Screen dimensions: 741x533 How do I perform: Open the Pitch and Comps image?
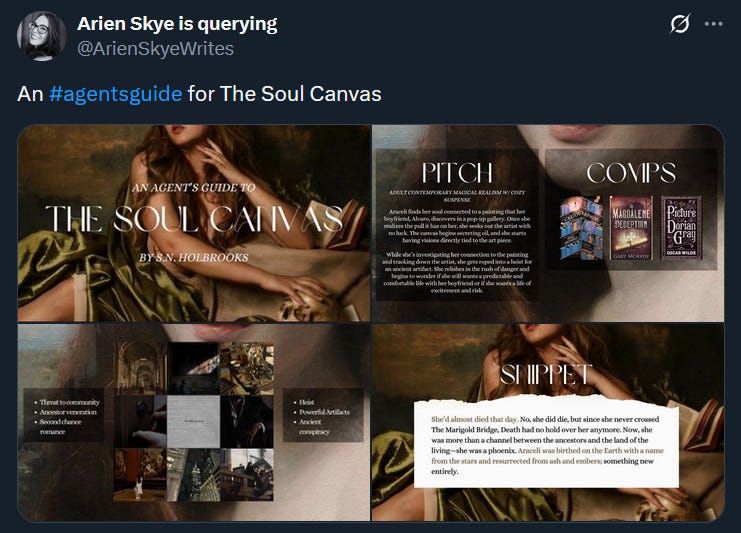point(548,223)
